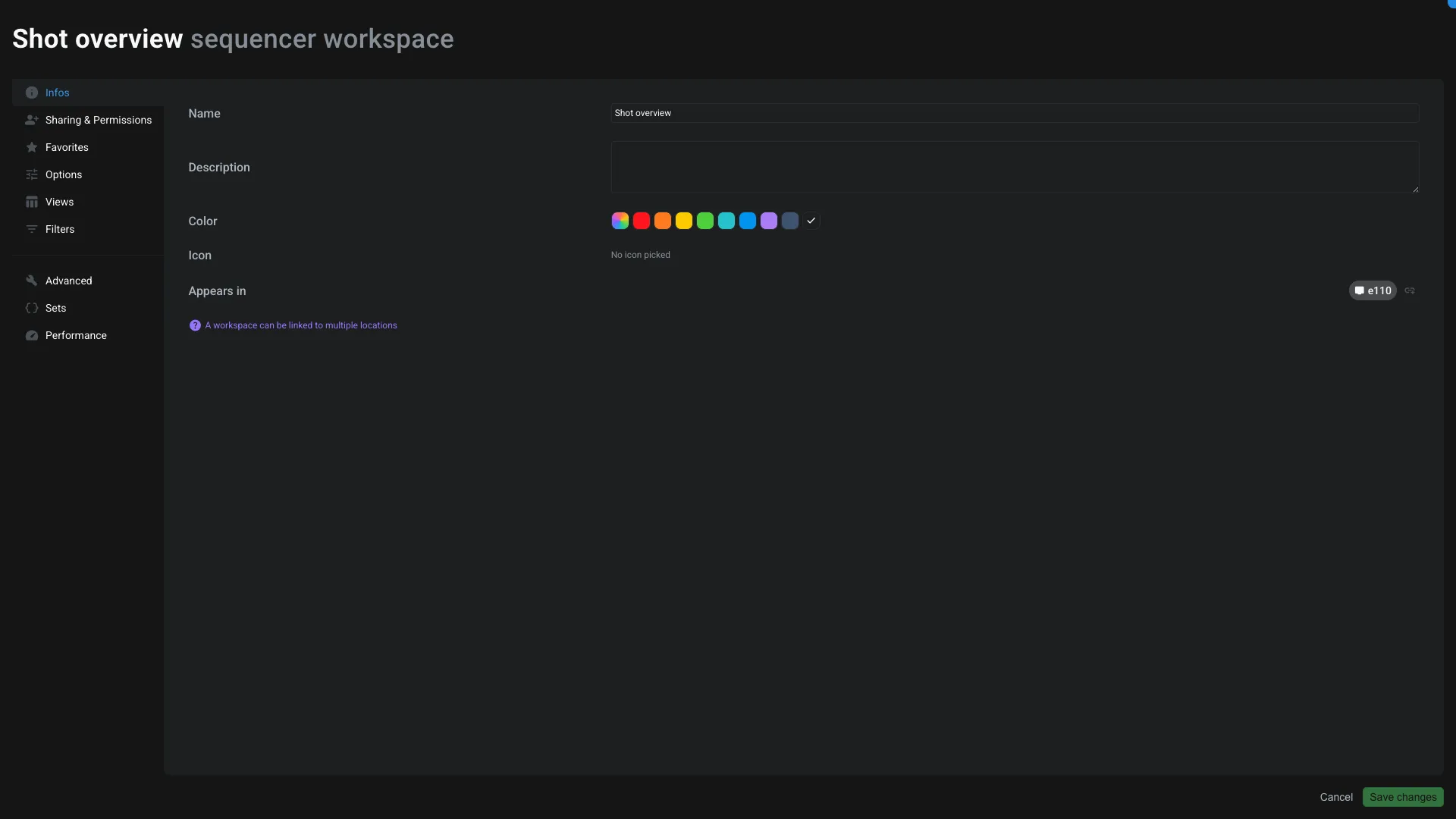This screenshot has width=1456, height=819.
Task: Click the Performance gauge icon
Action: (32, 335)
